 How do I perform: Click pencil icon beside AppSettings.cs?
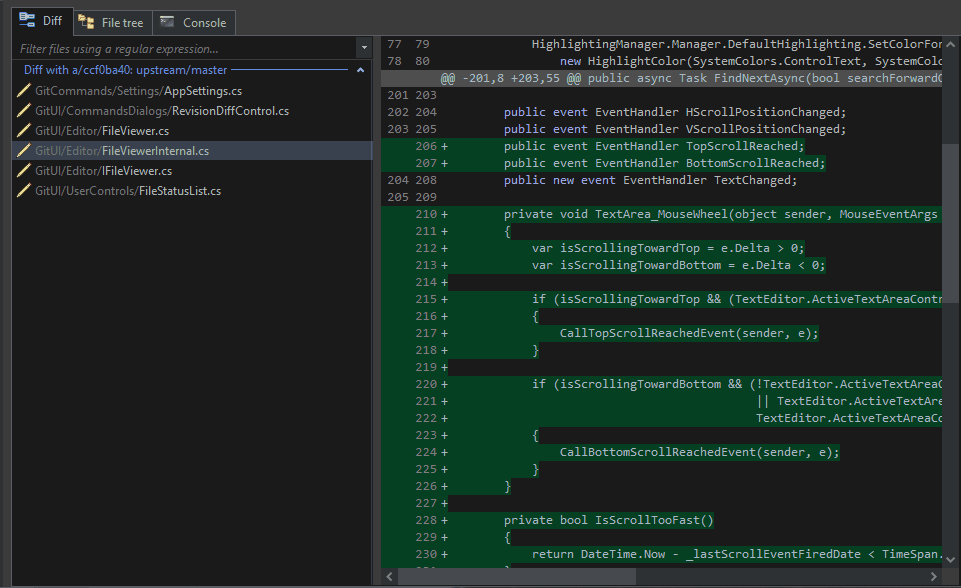click(x=24, y=91)
